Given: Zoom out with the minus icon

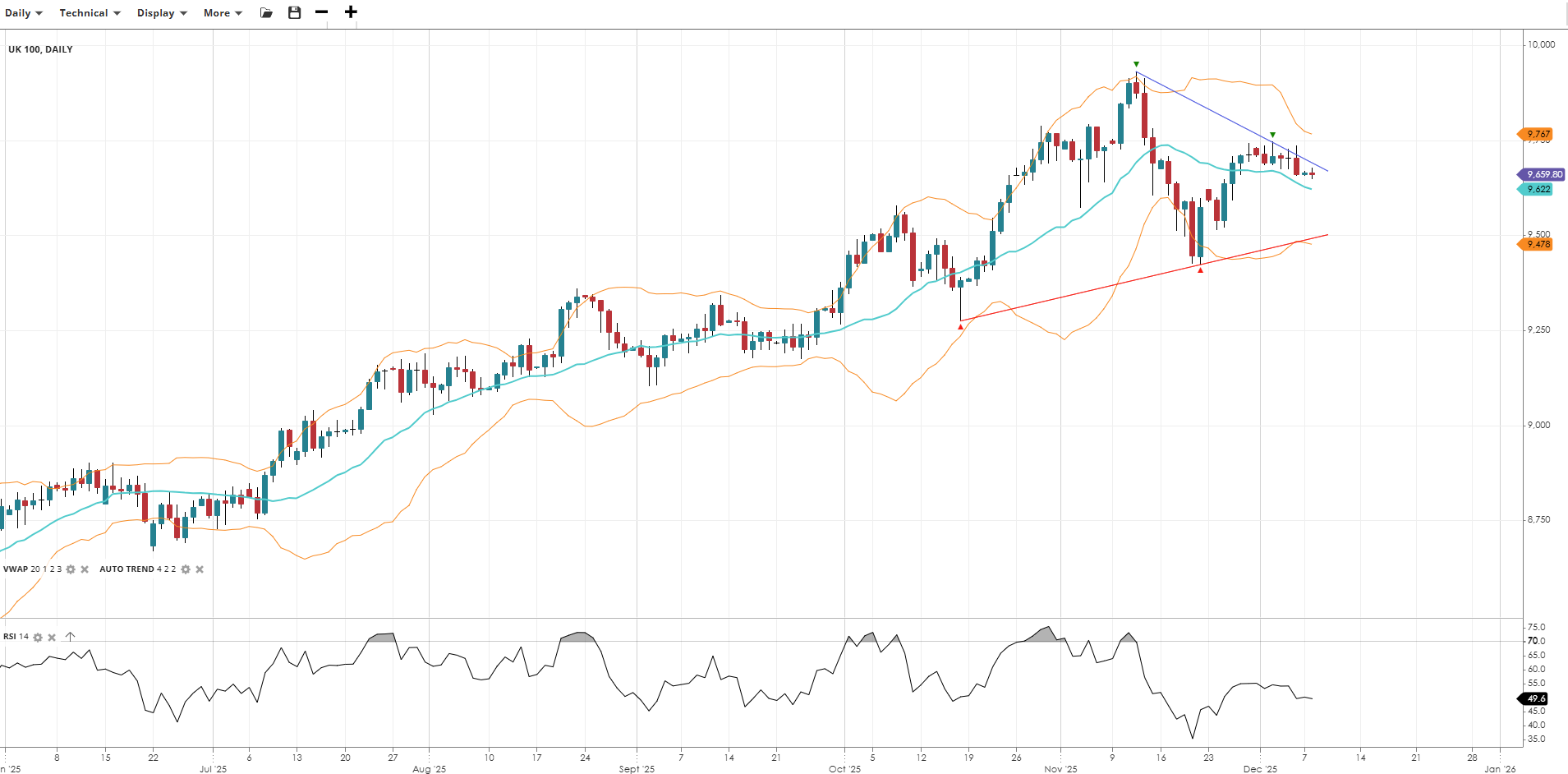Looking at the screenshot, I should coord(322,12).
